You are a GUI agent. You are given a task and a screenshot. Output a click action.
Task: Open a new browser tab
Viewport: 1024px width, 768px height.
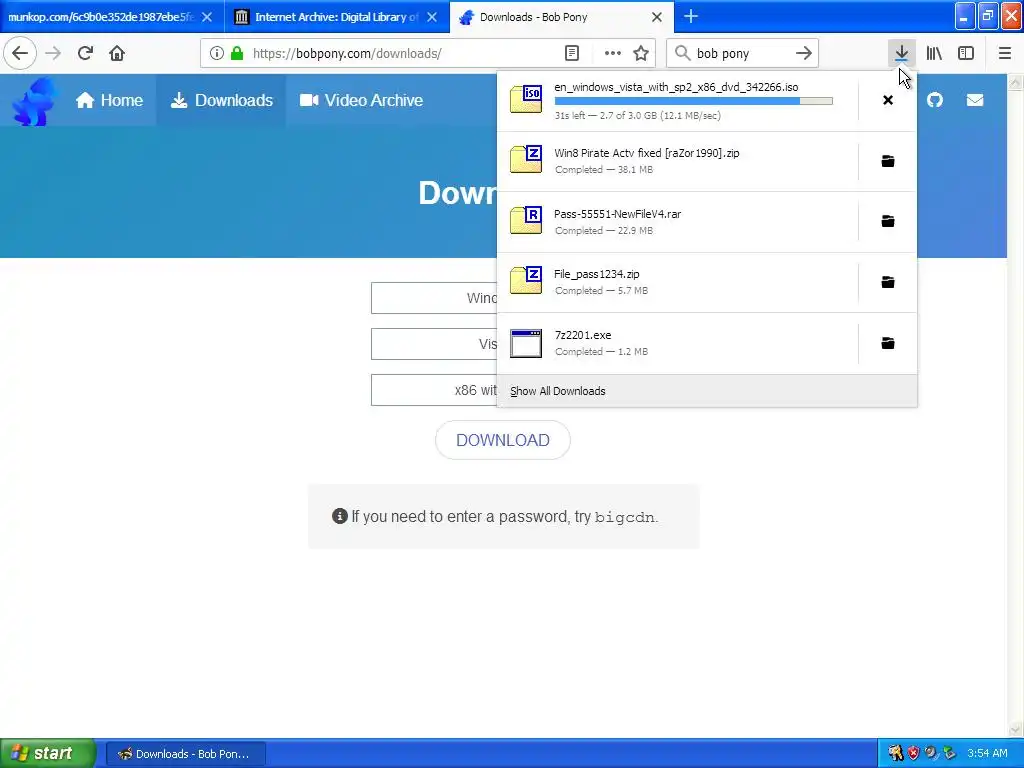[690, 16]
